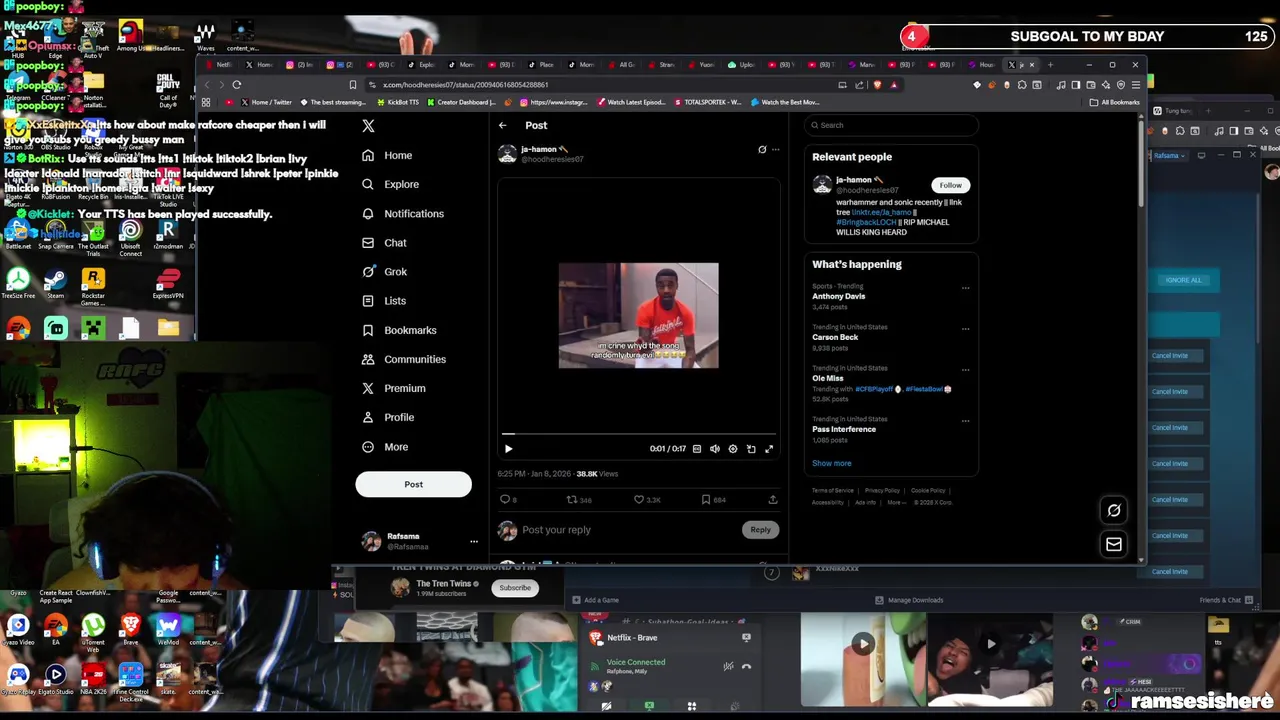Play the tweet video
Image resolution: width=1280 pixels, height=720 pixels.
pyautogui.click(x=508, y=449)
